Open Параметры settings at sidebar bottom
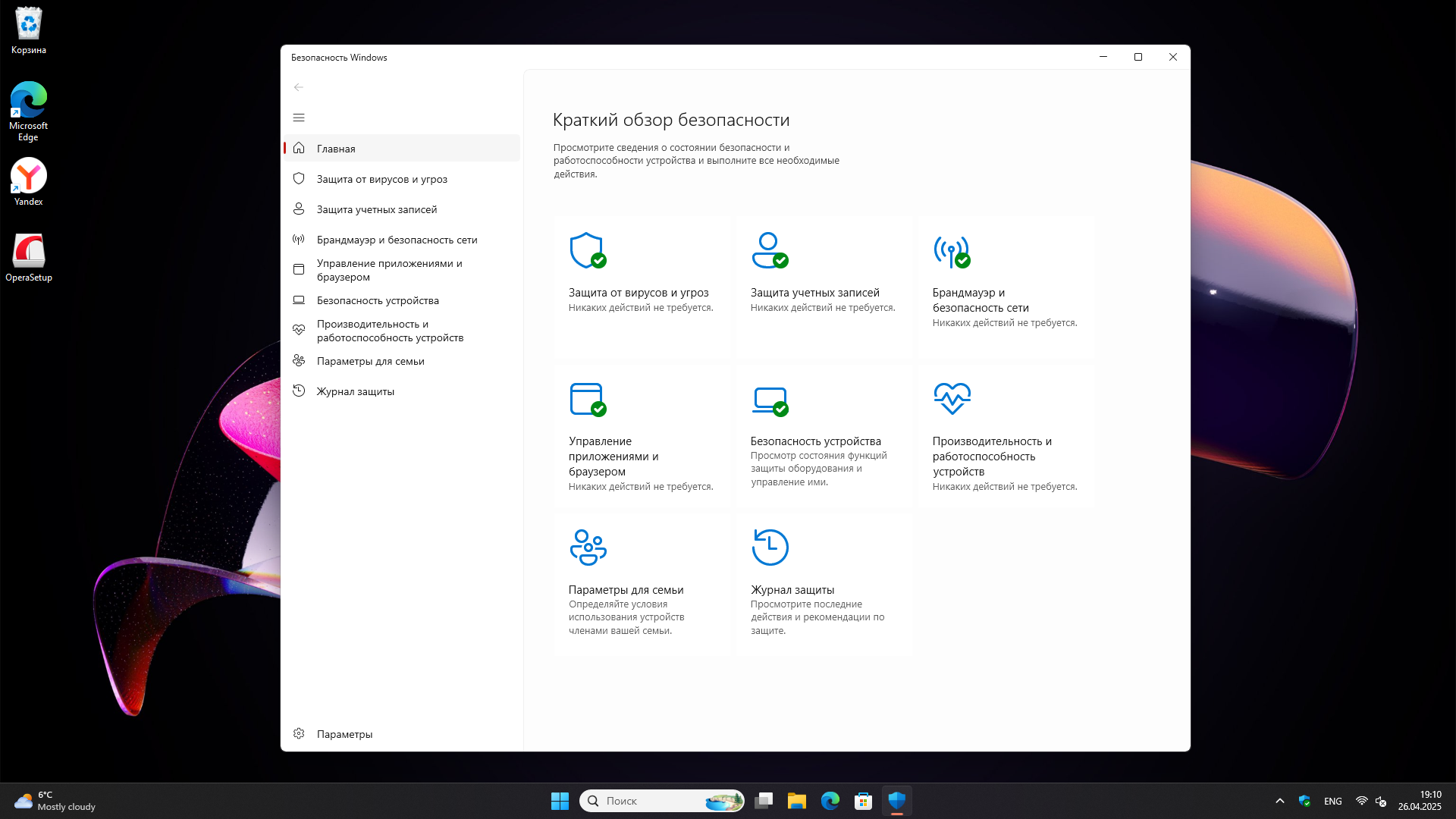Viewport: 1456px width, 819px height. point(344,734)
